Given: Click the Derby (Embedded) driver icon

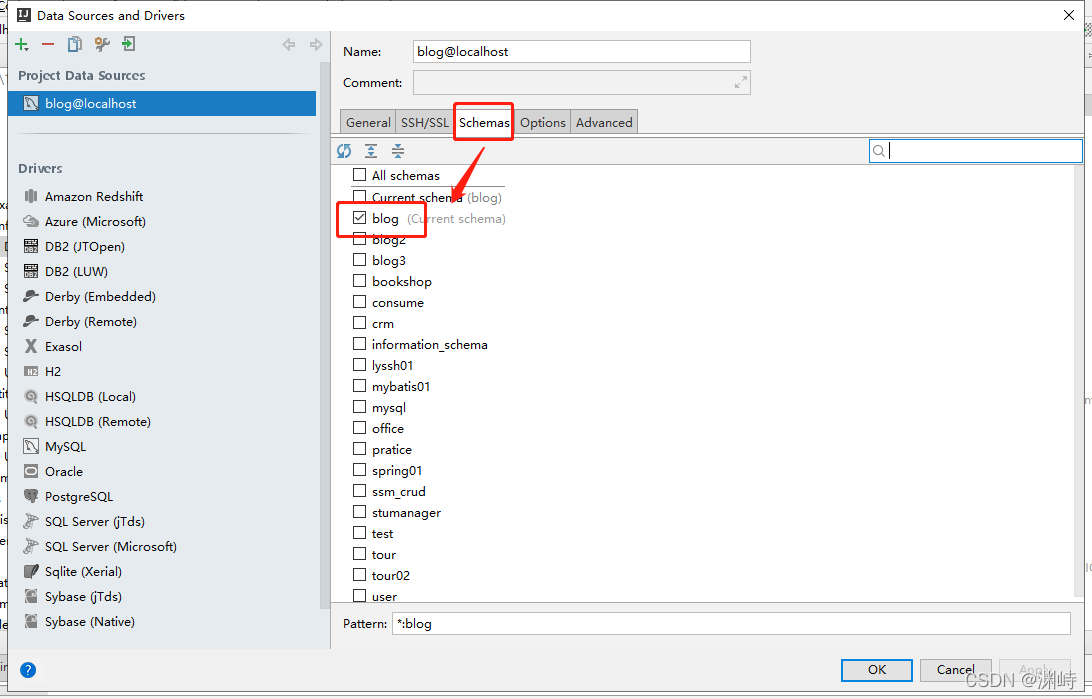Looking at the screenshot, I should coord(31,297).
